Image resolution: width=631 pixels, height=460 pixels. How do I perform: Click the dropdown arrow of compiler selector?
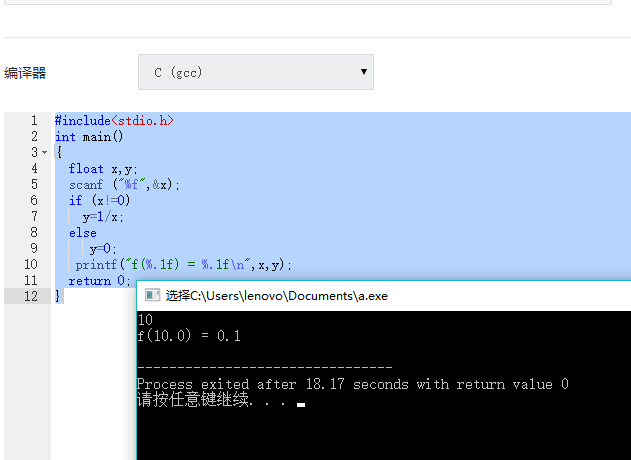[x=364, y=72]
